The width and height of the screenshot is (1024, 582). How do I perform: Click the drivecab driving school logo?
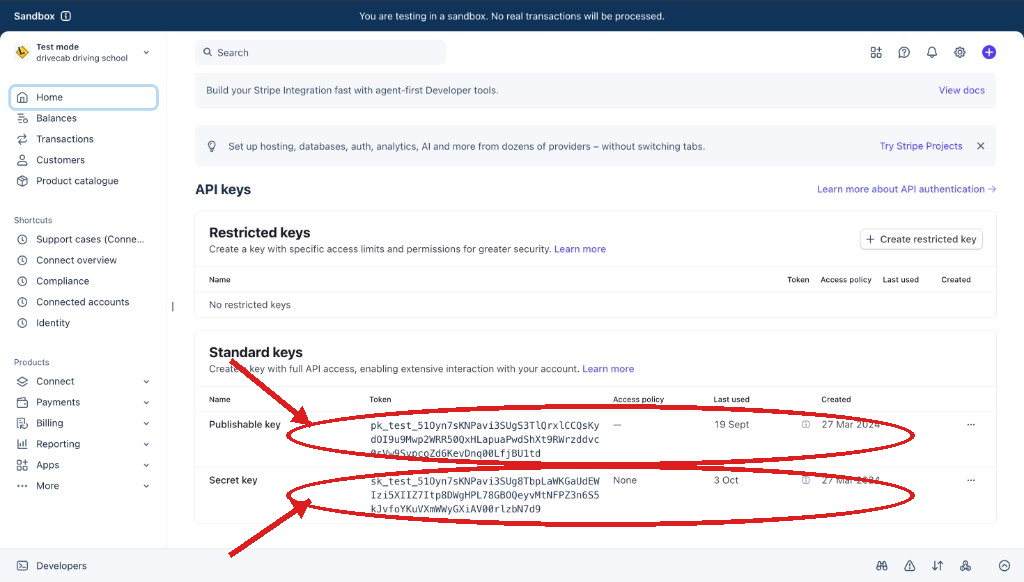(22, 52)
